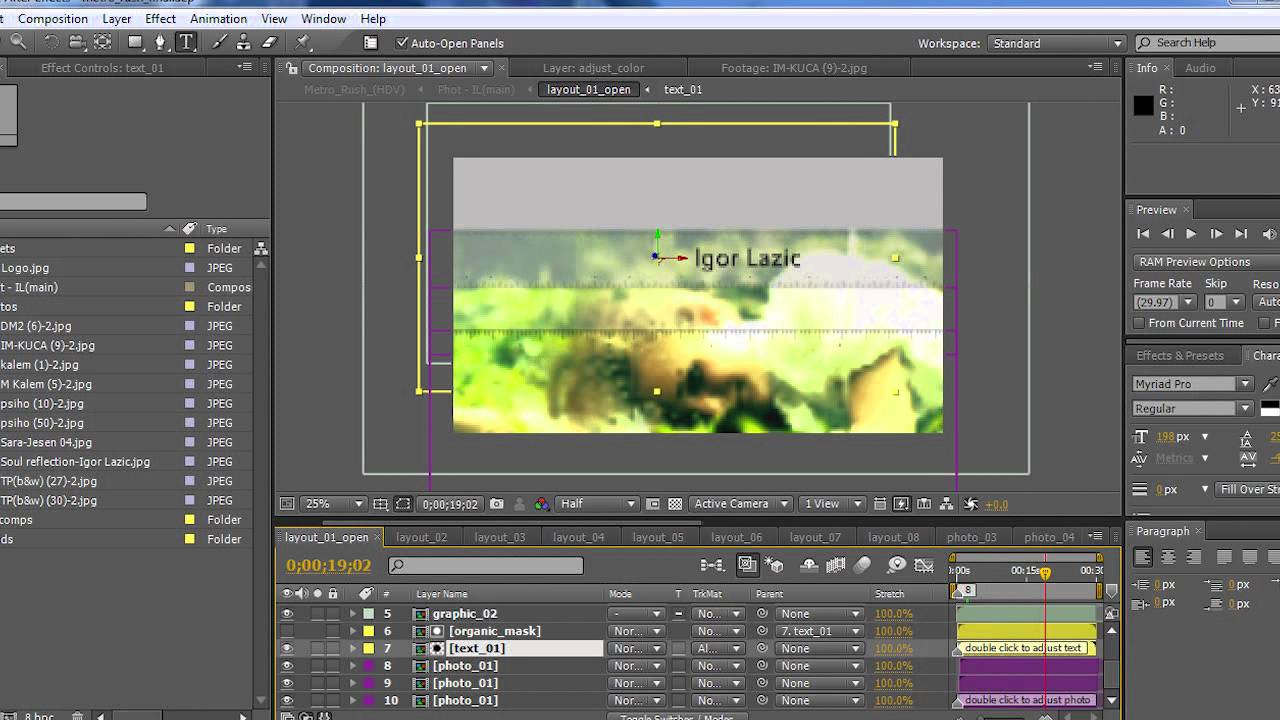Hide layer 10 photo_01 eye
The height and width of the screenshot is (720, 1280).
point(288,700)
